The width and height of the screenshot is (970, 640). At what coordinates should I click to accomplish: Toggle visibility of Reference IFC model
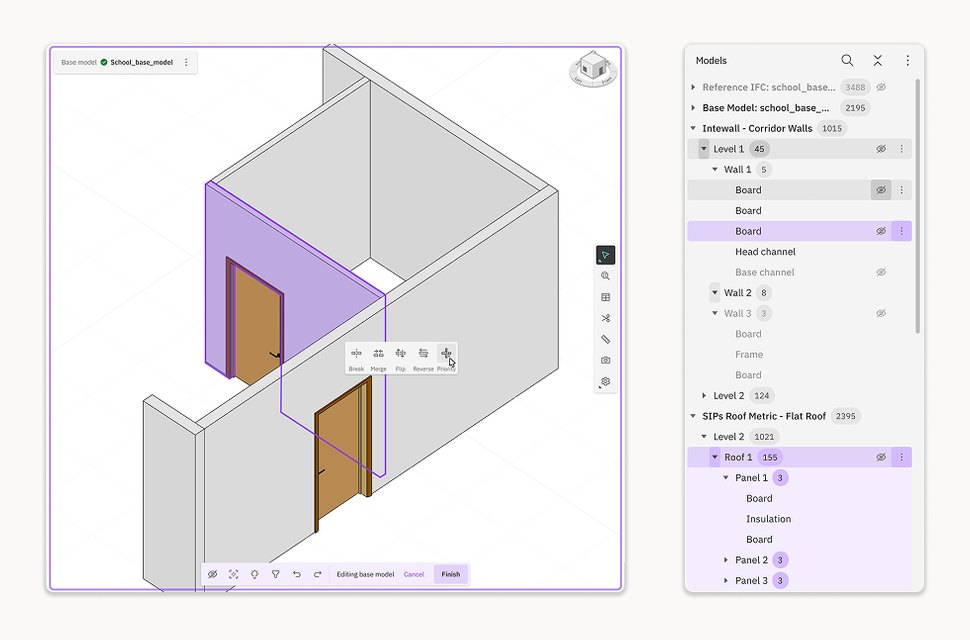click(881, 87)
